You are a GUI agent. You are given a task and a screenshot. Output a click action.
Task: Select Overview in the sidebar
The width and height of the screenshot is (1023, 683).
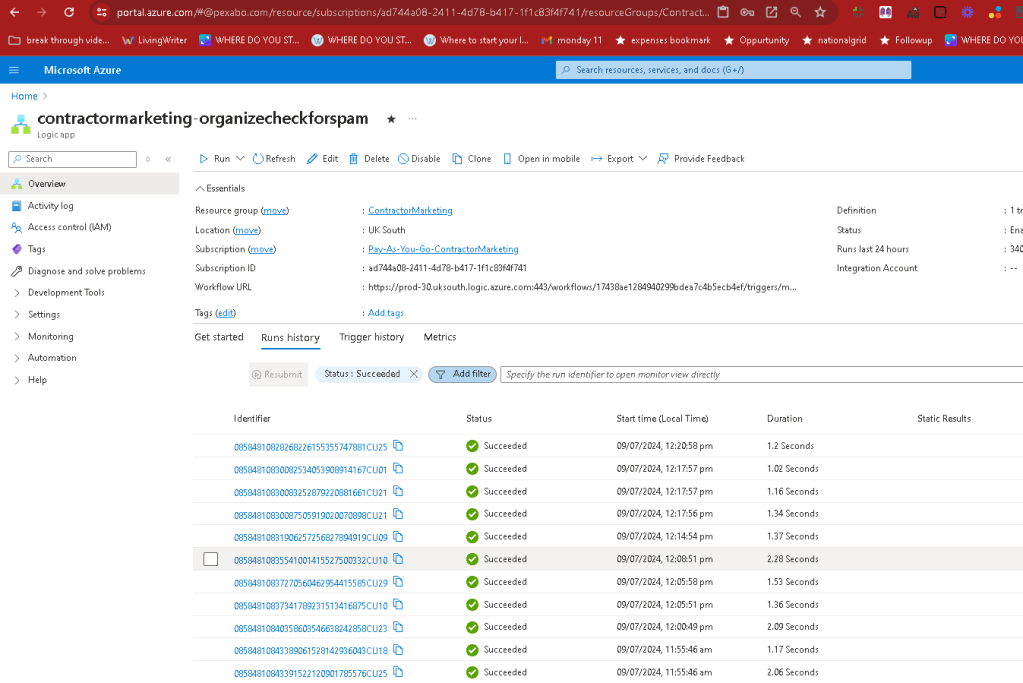[x=89, y=184]
